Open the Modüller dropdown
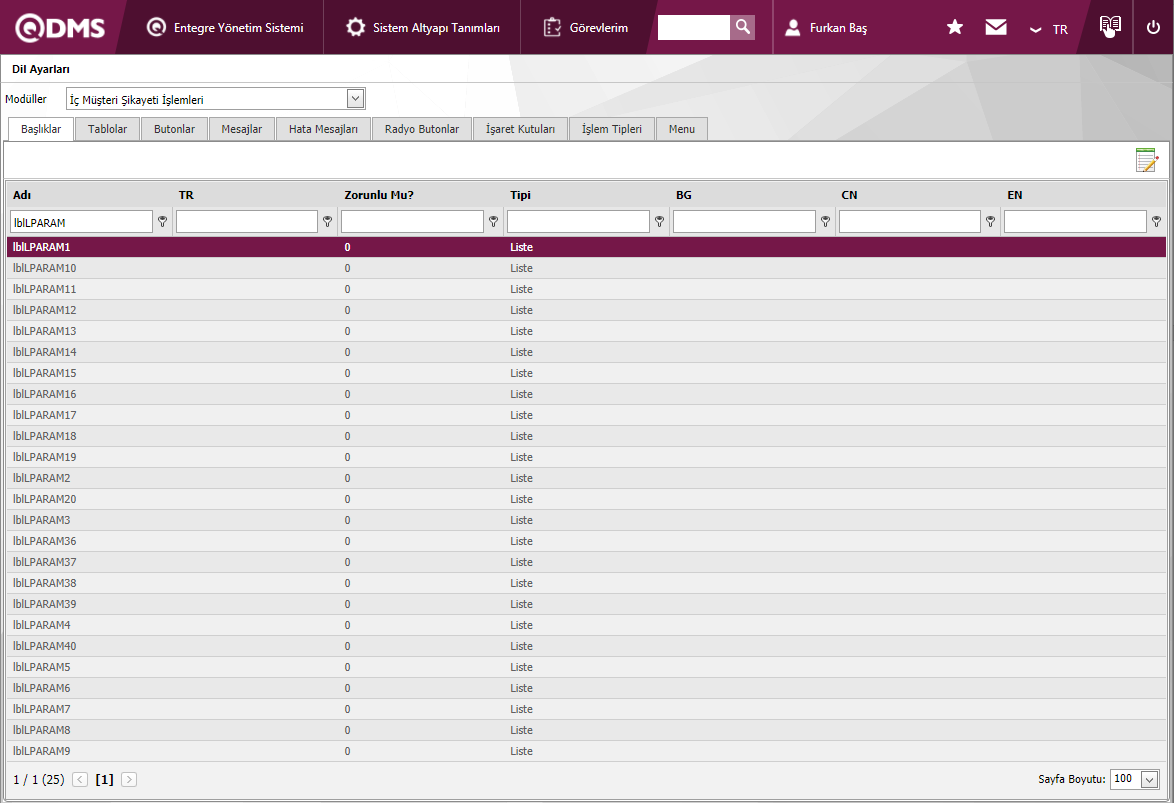 tap(355, 99)
